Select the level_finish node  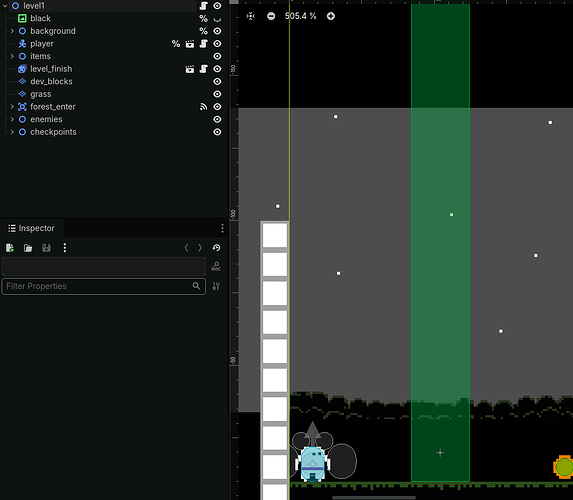pos(51,69)
